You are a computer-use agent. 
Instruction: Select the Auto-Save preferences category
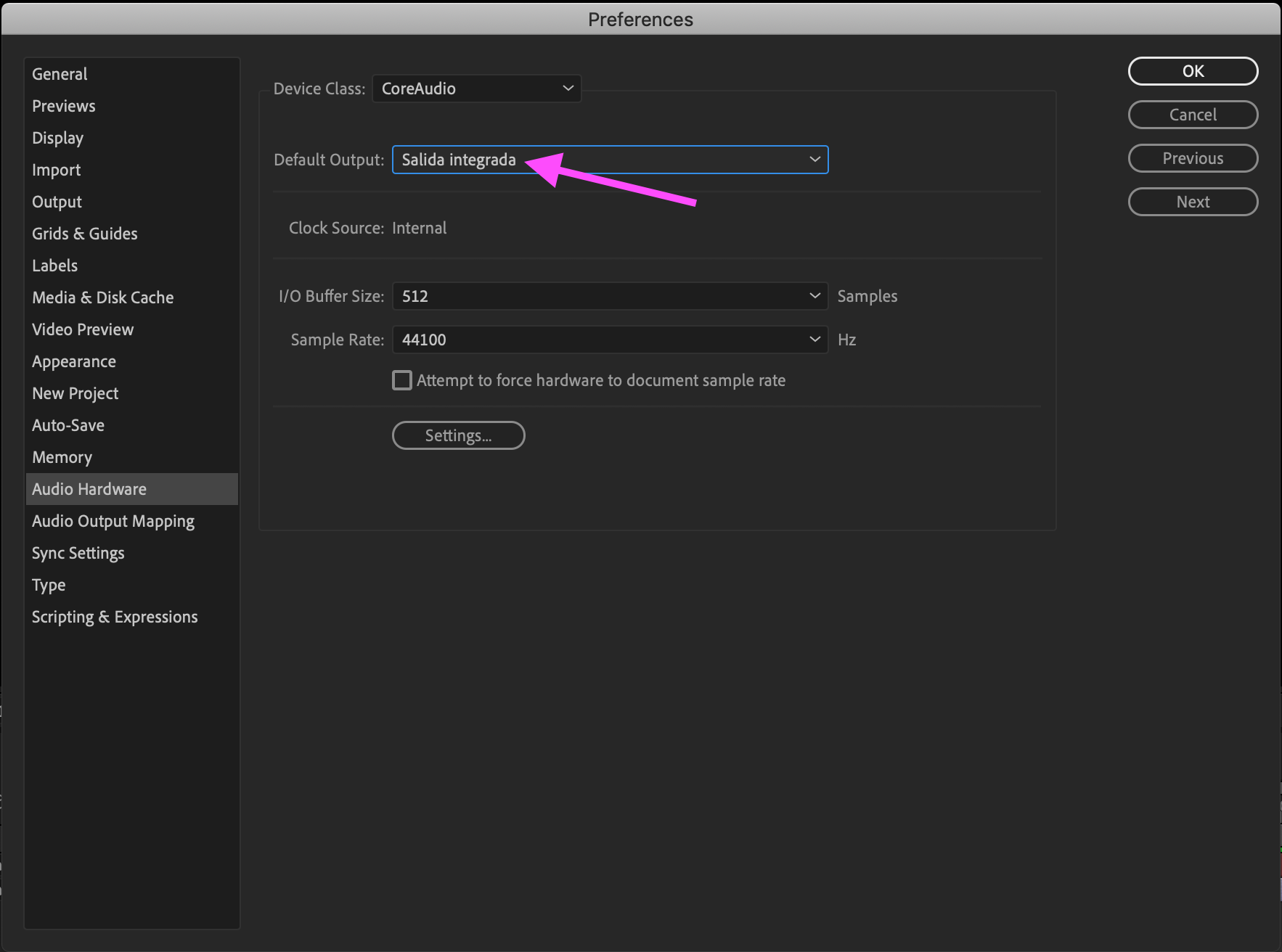click(68, 424)
